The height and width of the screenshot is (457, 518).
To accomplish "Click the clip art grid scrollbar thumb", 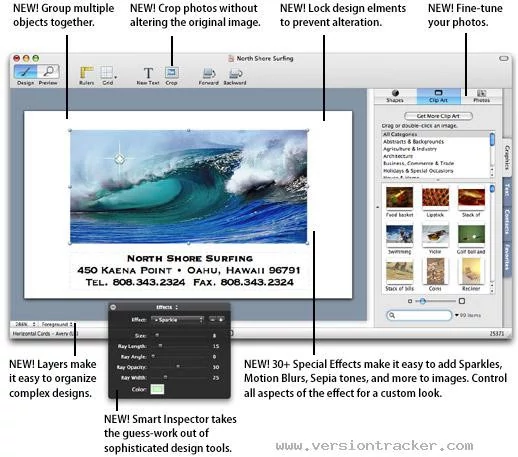I will click(492, 189).
